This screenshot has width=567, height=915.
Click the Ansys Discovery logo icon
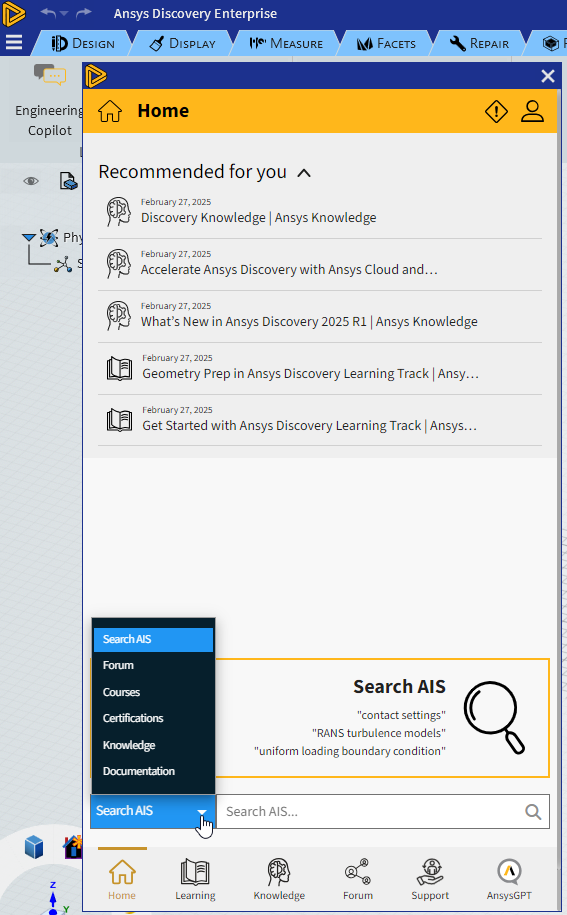coord(13,14)
